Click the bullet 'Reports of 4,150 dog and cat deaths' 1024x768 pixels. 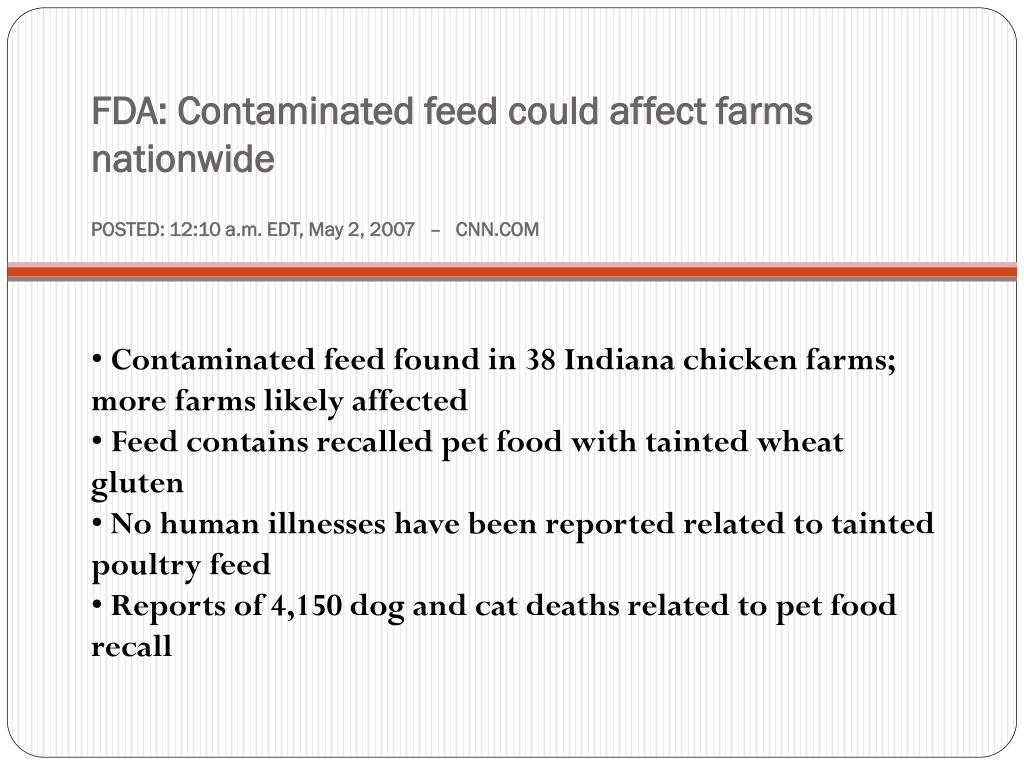[x=494, y=626]
